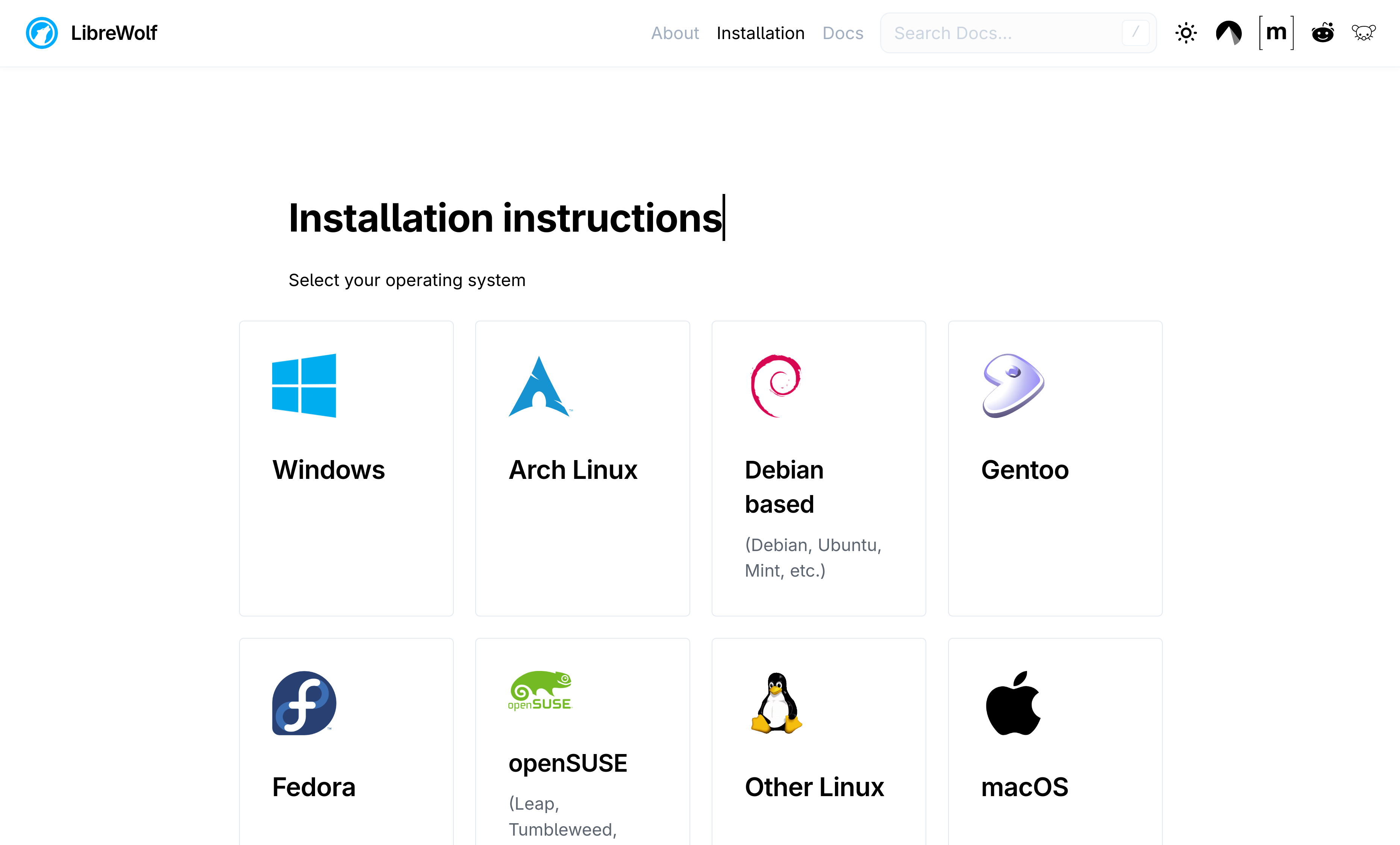
Task: Click the Arch Linux logo
Action: [x=539, y=386]
